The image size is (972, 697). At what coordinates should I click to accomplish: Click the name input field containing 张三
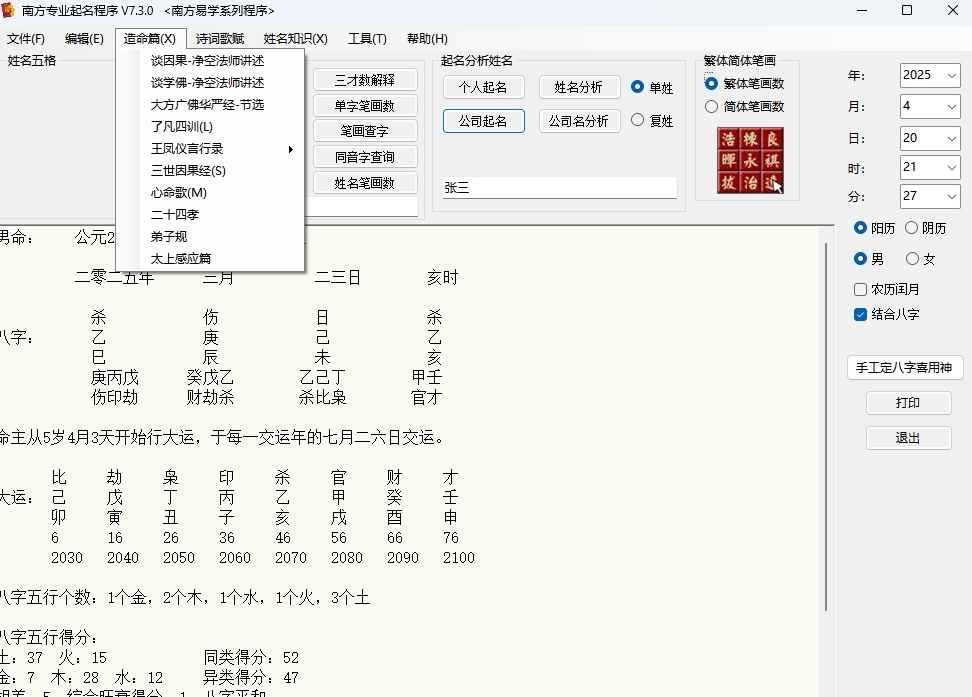point(560,187)
